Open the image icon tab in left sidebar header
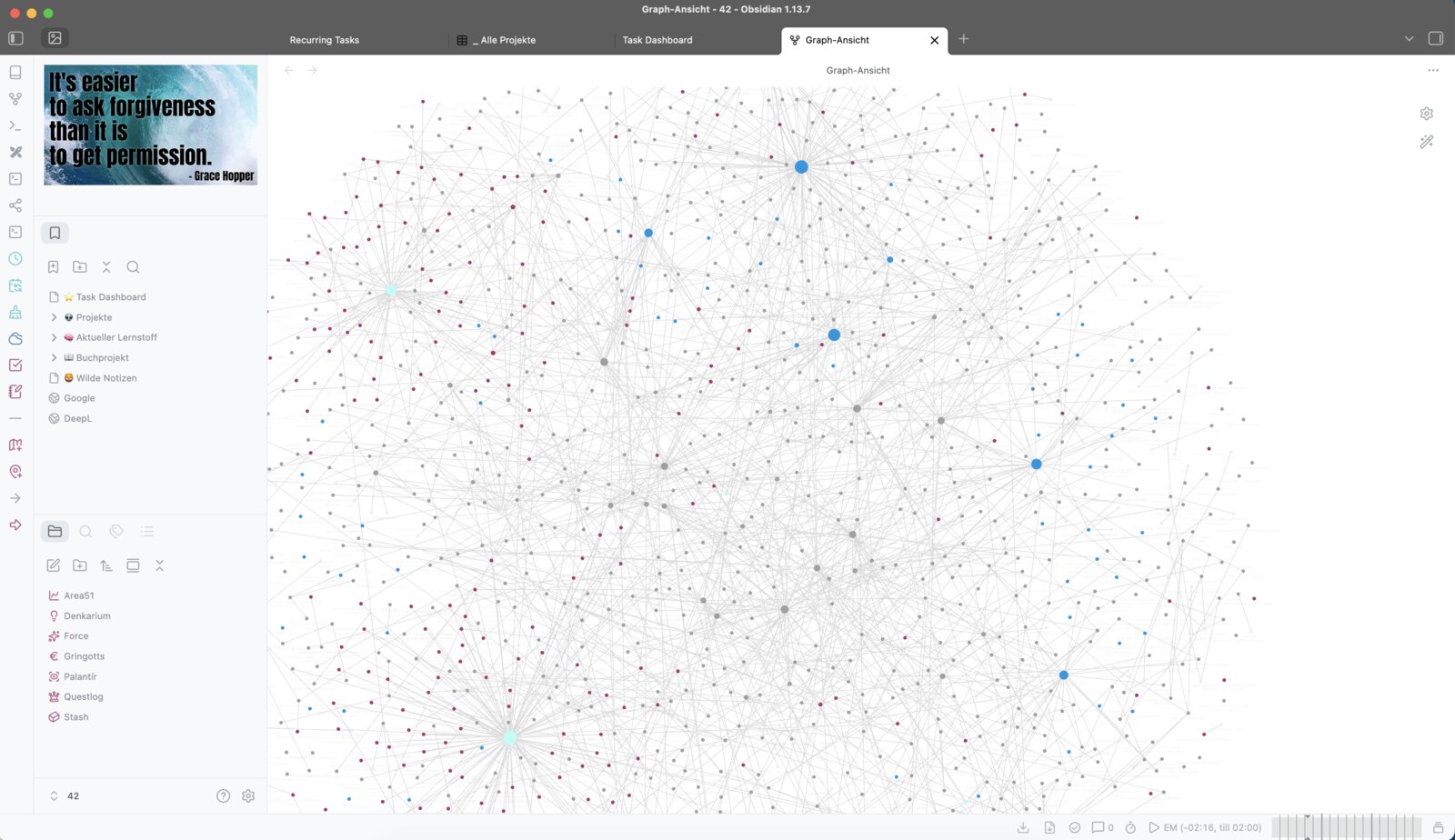Image resolution: width=1455 pixels, height=840 pixels. 55,38
